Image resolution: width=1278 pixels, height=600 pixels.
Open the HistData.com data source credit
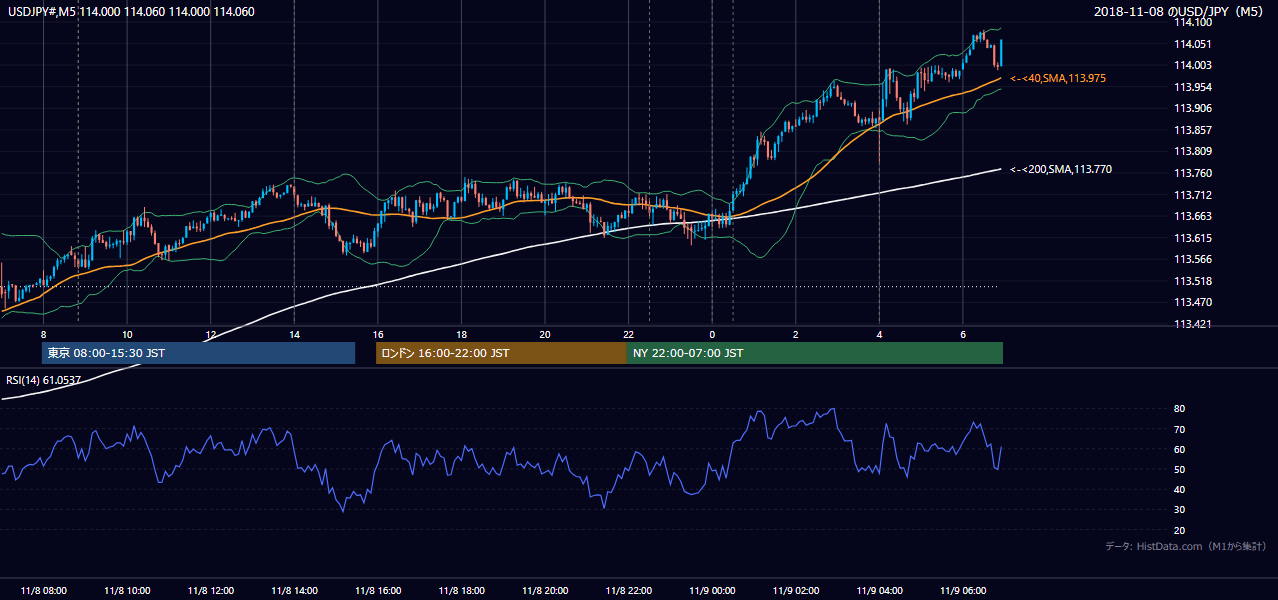pos(1185,547)
